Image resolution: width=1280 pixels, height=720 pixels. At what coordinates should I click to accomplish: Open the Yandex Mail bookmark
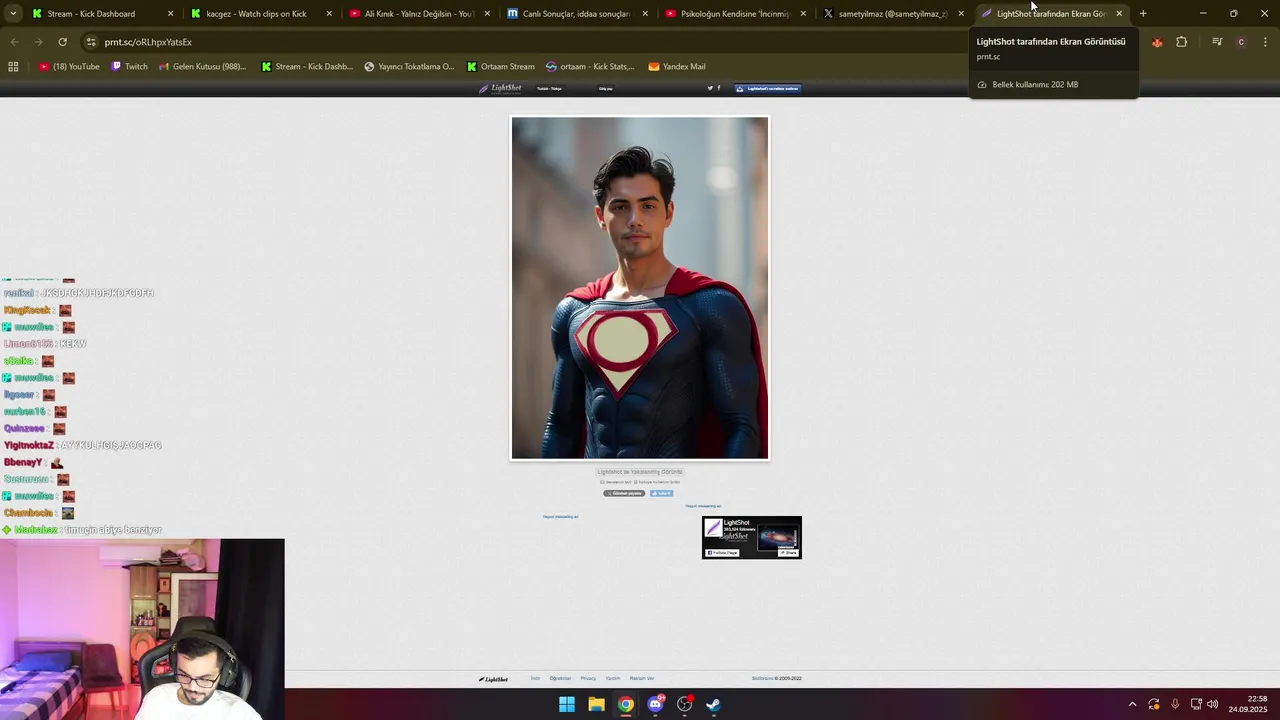click(677, 66)
